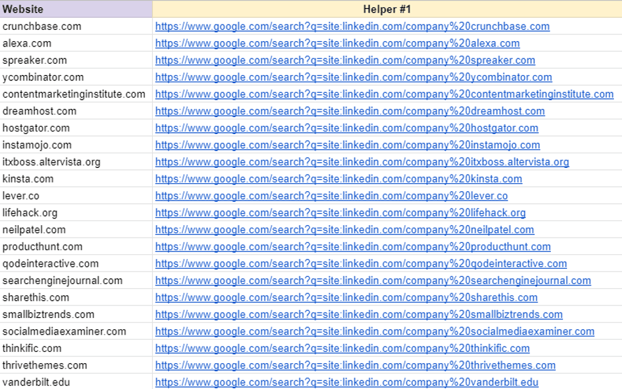The width and height of the screenshot is (622, 389).
Task: Open the neilpatel.com helper link
Action: click(x=344, y=230)
